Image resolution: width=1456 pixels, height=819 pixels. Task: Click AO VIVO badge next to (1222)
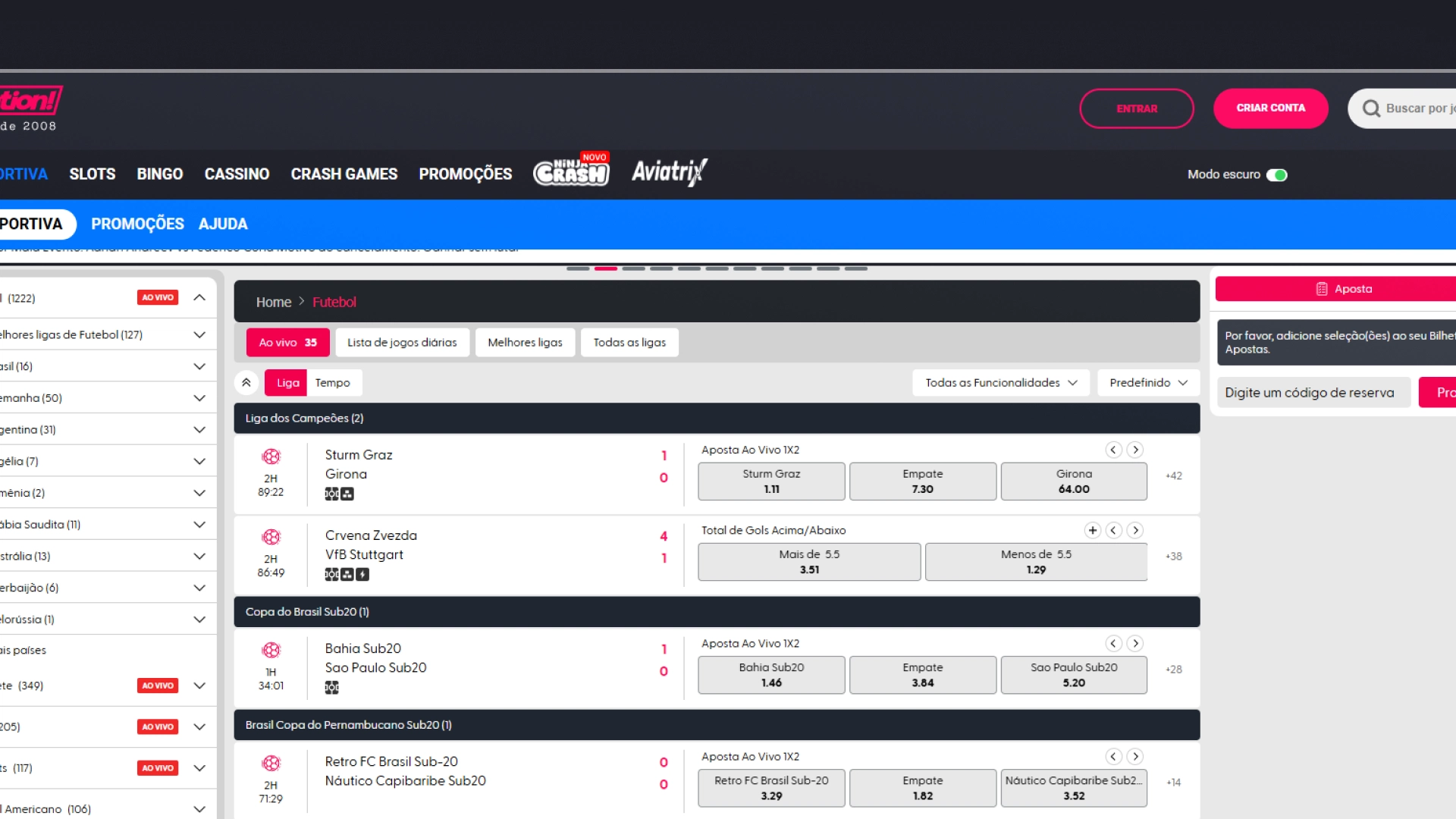(158, 297)
